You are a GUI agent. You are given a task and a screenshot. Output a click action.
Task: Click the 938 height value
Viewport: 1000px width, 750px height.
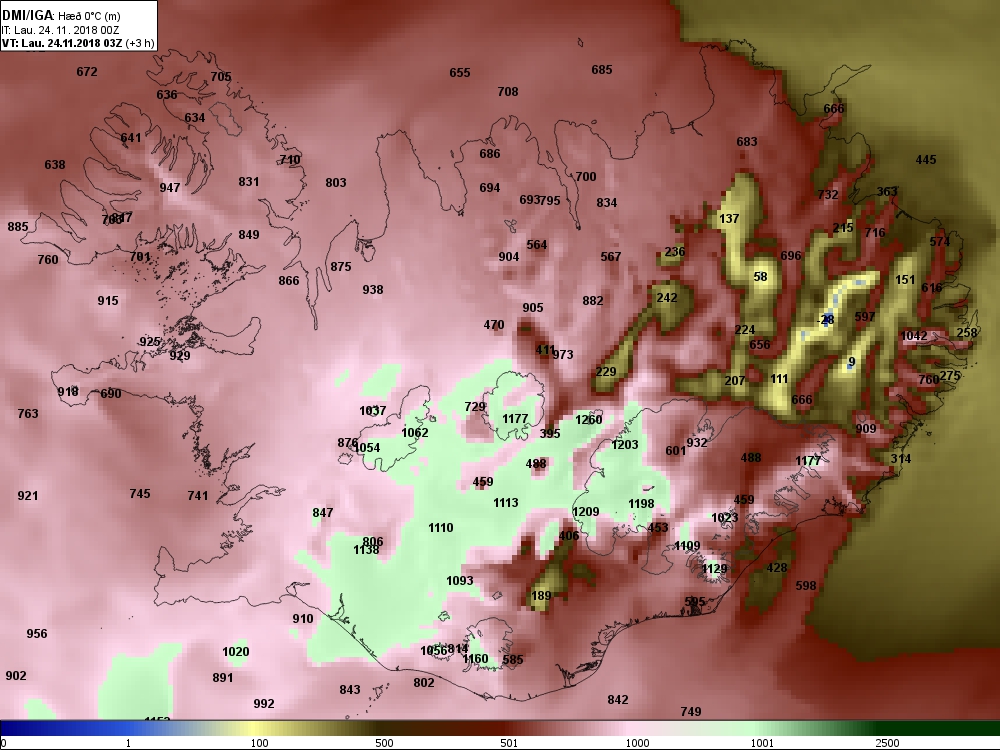click(372, 290)
